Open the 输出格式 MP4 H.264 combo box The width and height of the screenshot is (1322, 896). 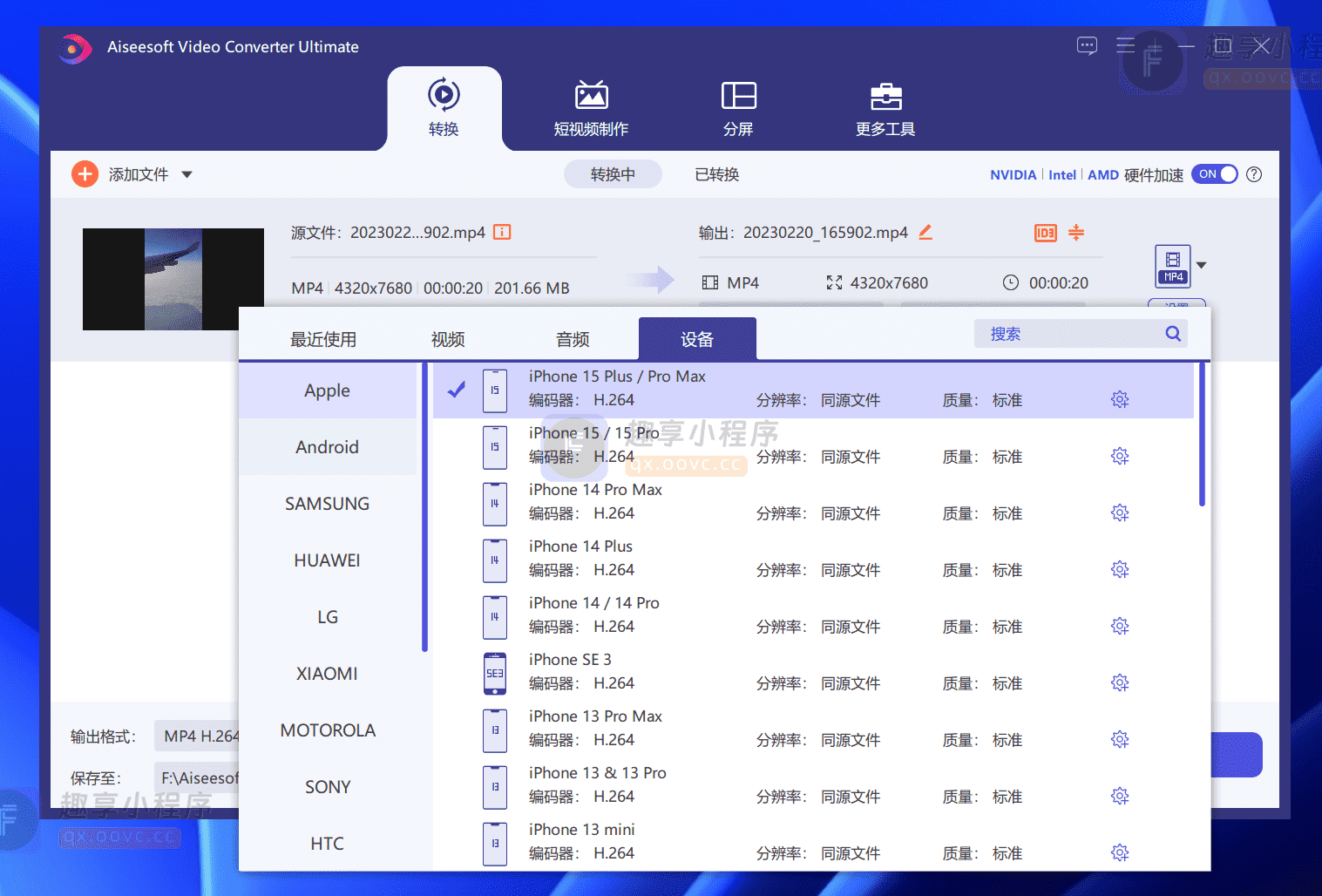(x=197, y=736)
